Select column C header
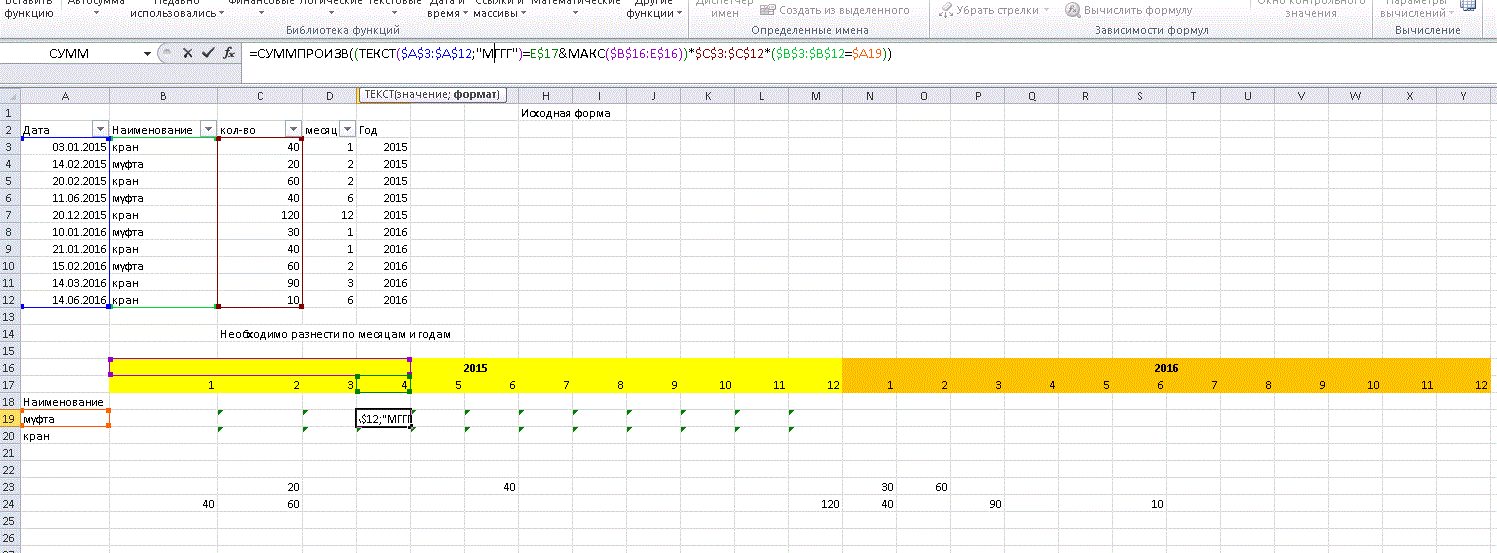 [260, 95]
